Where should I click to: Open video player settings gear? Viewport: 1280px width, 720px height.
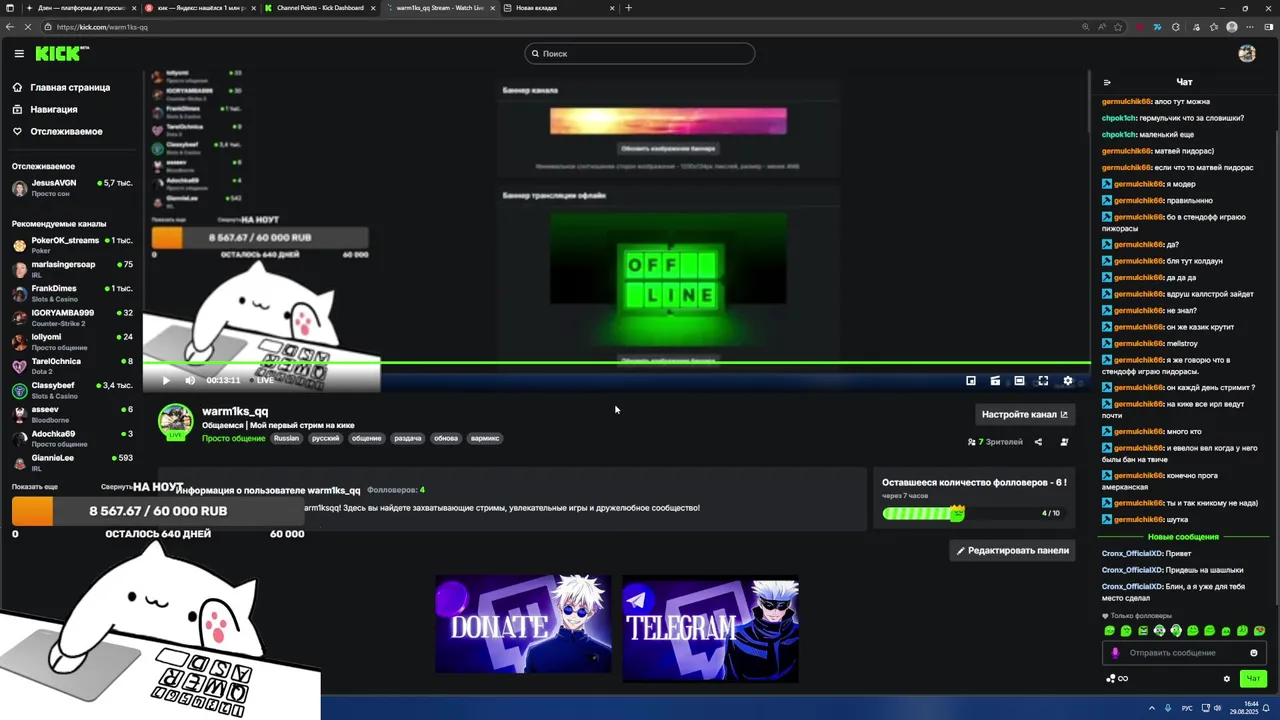(1067, 380)
